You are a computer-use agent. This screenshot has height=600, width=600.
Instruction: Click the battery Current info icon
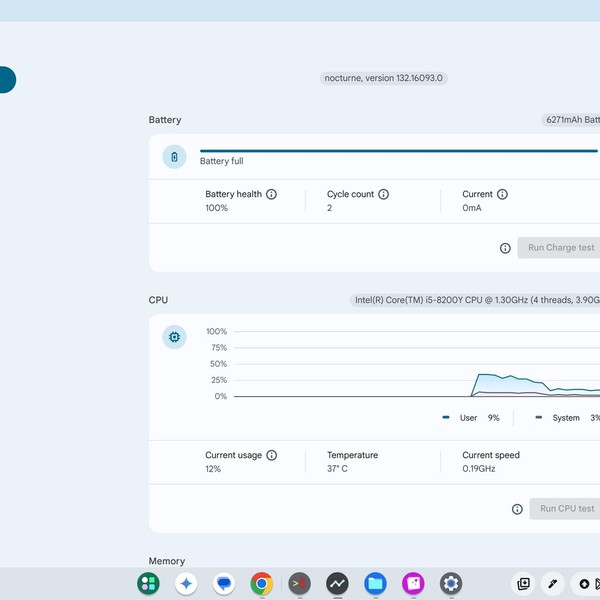pos(502,195)
